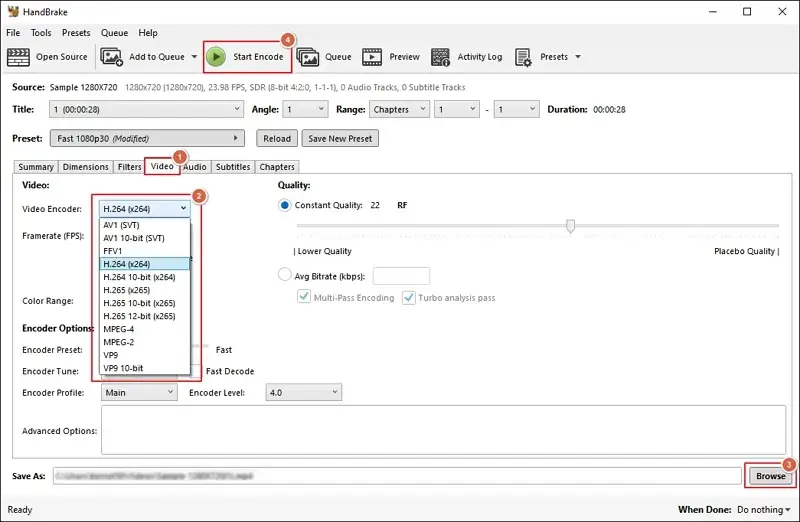
Task: Select VP9 encoder option
Action: coord(145,355)
